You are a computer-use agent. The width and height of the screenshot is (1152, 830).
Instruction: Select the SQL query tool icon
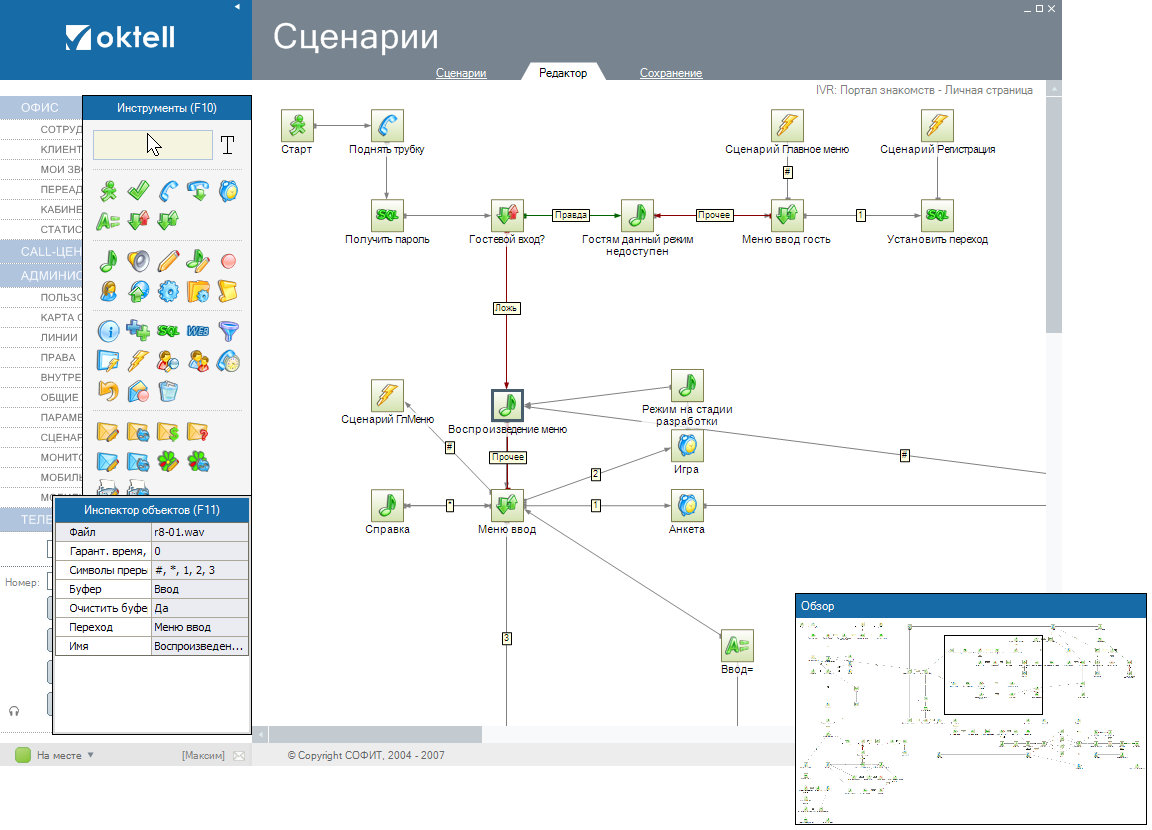pos(168,332)
